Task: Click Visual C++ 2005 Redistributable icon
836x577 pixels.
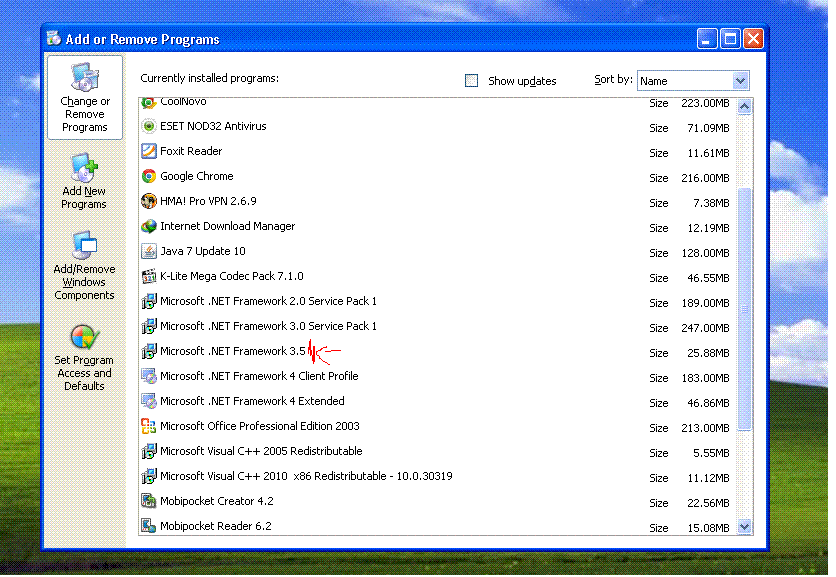Action: pos(149,451)
